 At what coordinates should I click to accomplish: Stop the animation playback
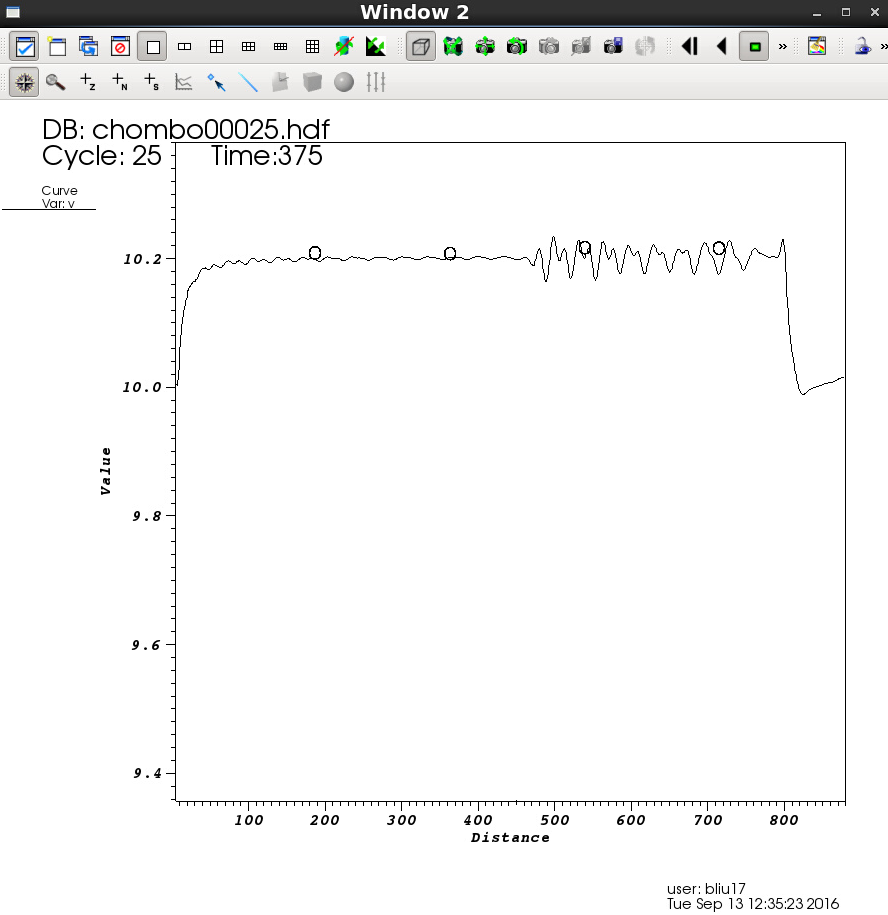click(754, 47)
